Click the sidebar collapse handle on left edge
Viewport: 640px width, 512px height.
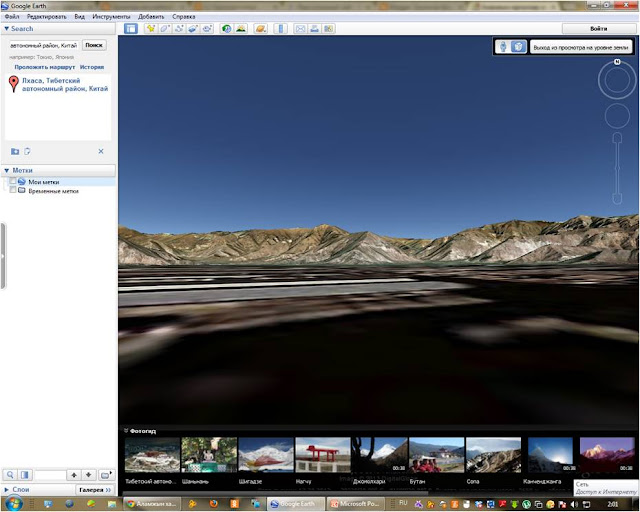3,256
